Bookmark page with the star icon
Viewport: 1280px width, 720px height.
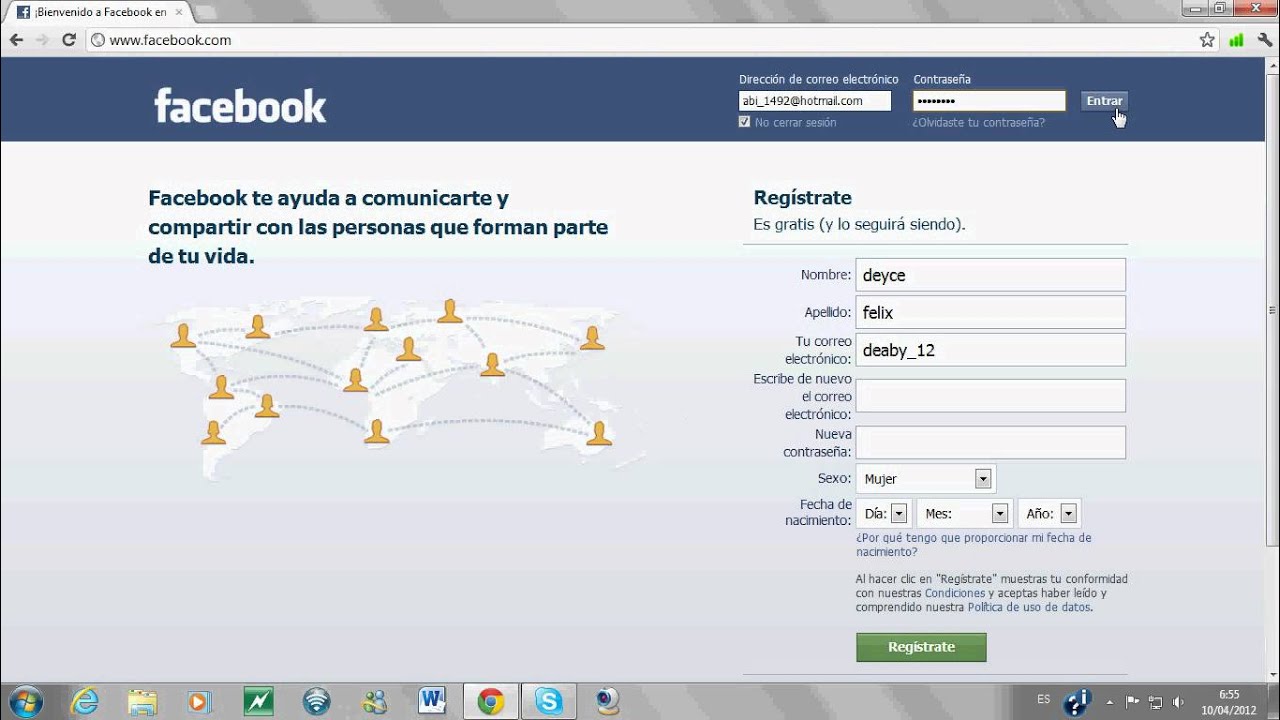pyautogui.click(x=1207, y=40)
